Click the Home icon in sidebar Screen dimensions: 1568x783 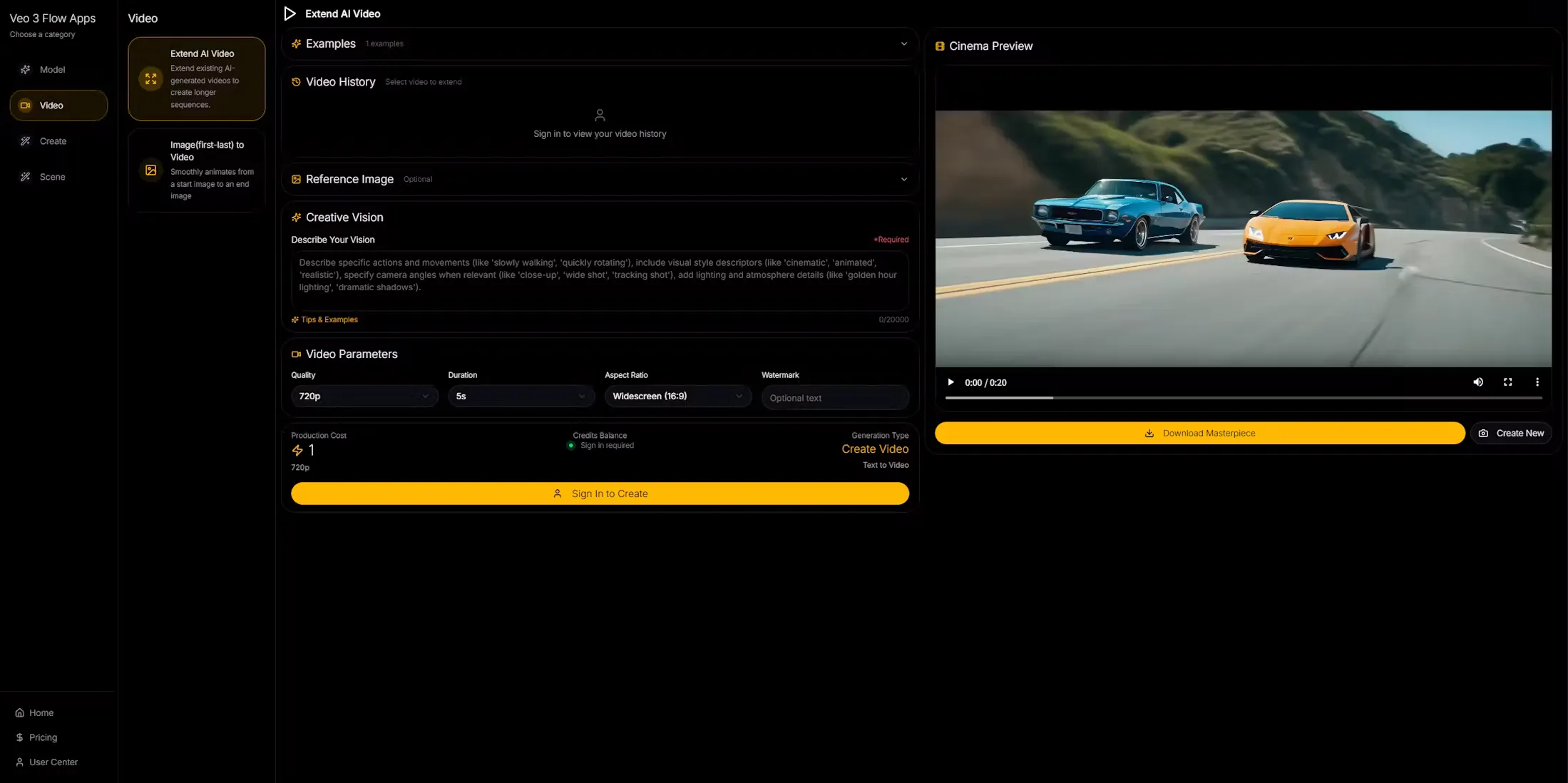click(x=20, y=712)
